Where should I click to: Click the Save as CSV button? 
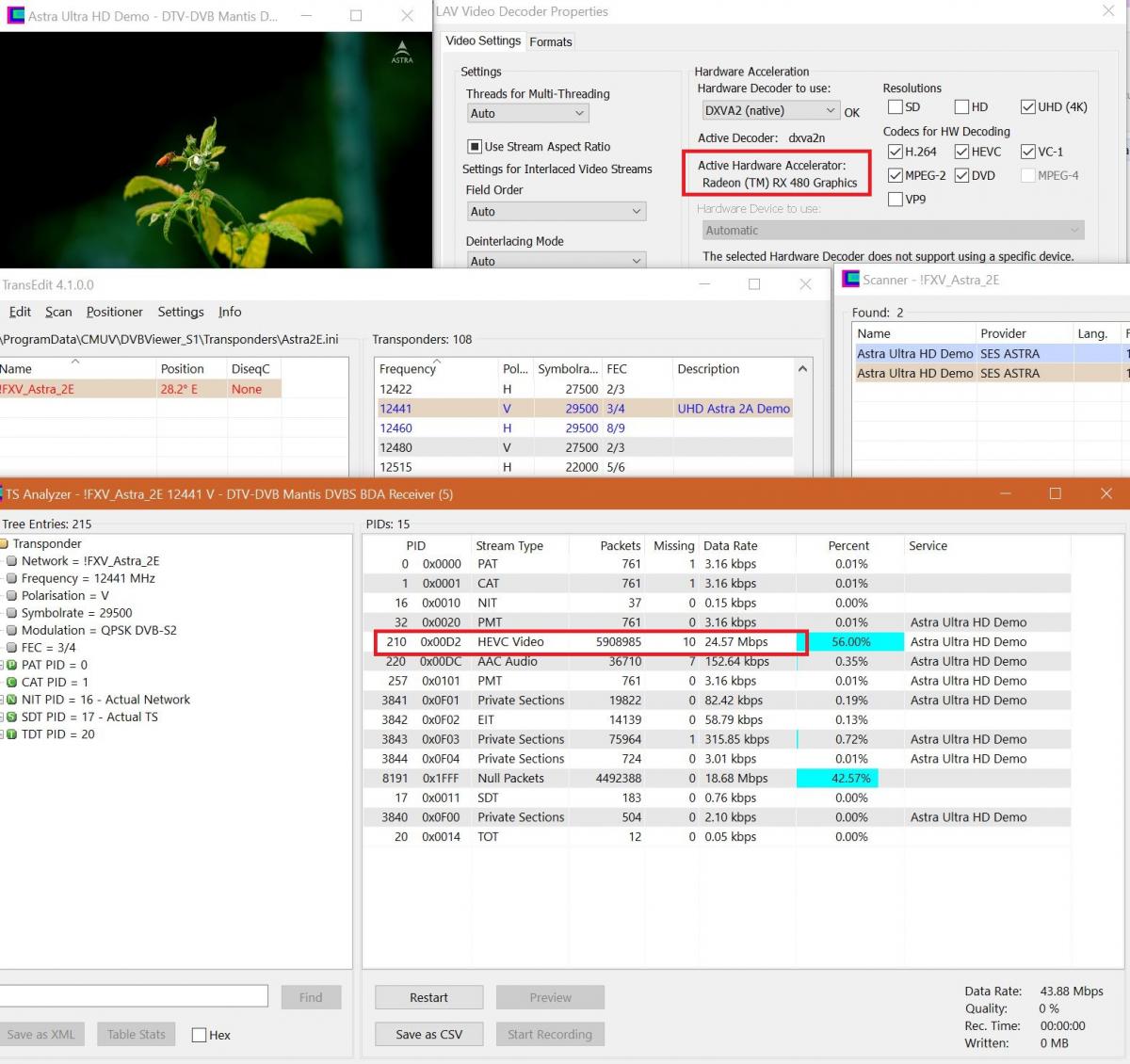pos(428,1034)
